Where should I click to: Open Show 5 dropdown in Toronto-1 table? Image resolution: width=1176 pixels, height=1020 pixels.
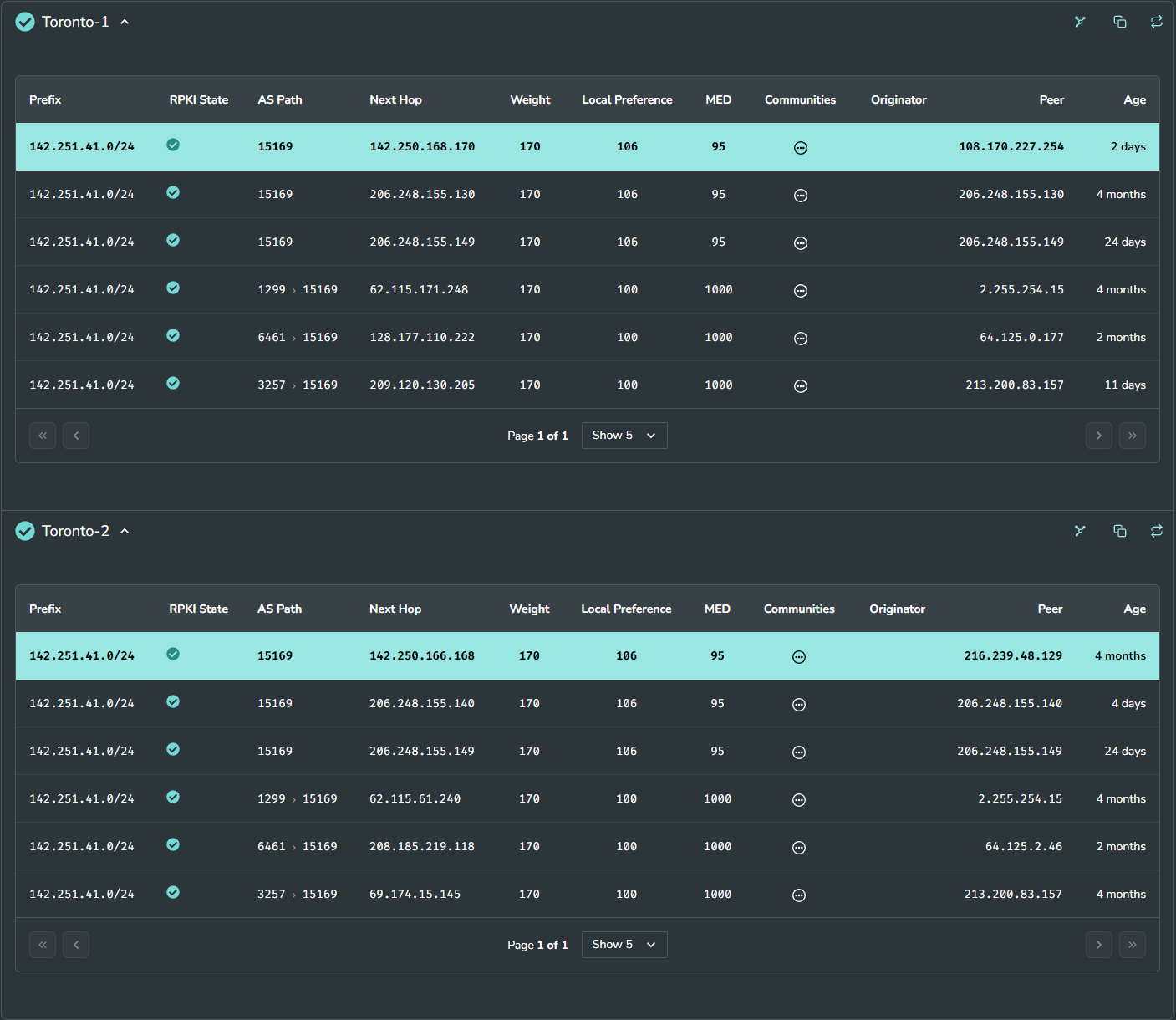pos(624,436)
